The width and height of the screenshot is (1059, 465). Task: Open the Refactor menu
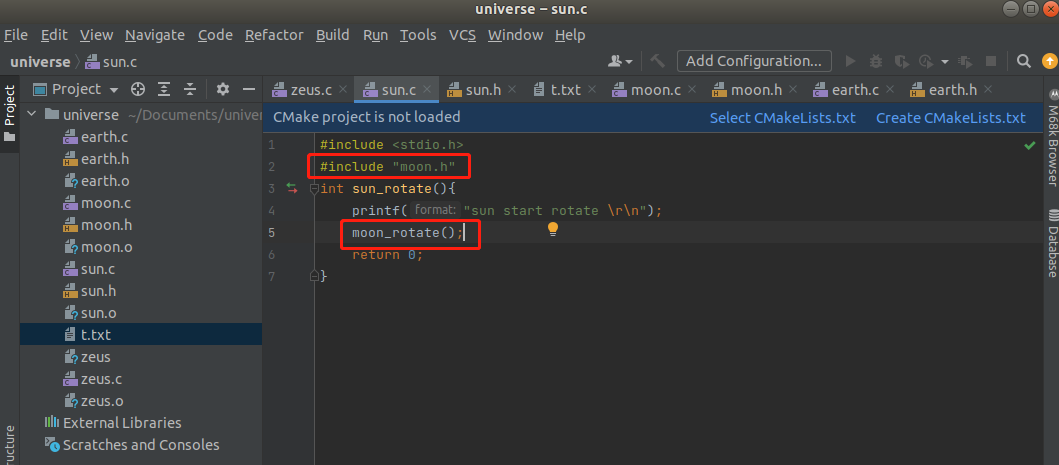point(273,35)
